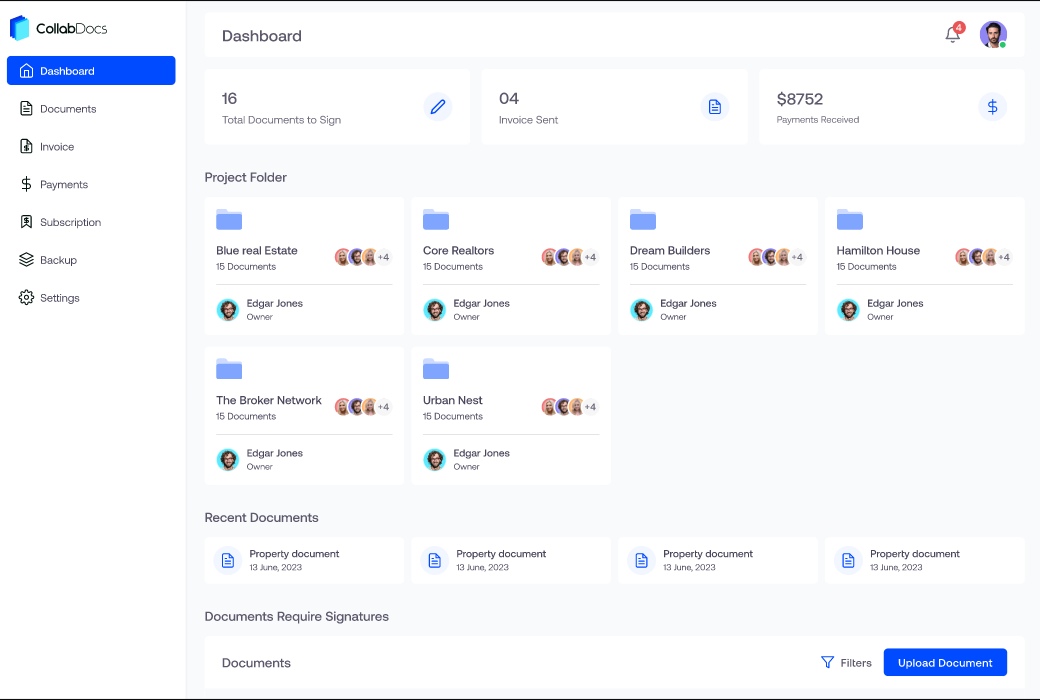Screen dimensions: 1040x700
Task: Click the Upload Document button
Action: click(x=945, y=662)
